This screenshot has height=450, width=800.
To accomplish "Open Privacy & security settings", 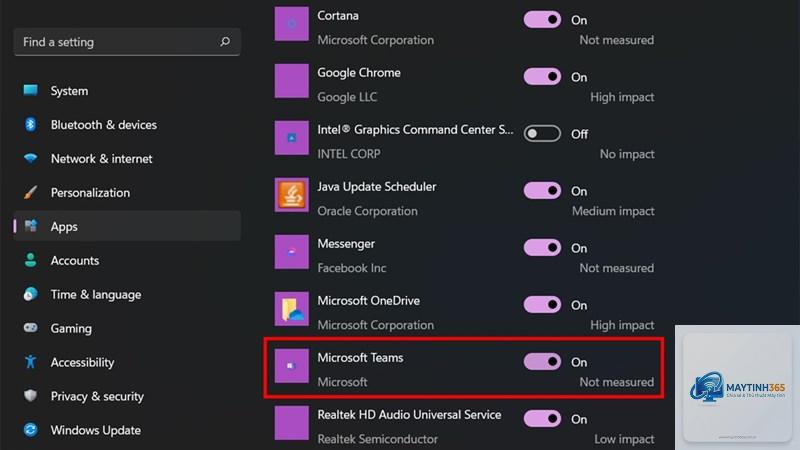I will point(127,396).
